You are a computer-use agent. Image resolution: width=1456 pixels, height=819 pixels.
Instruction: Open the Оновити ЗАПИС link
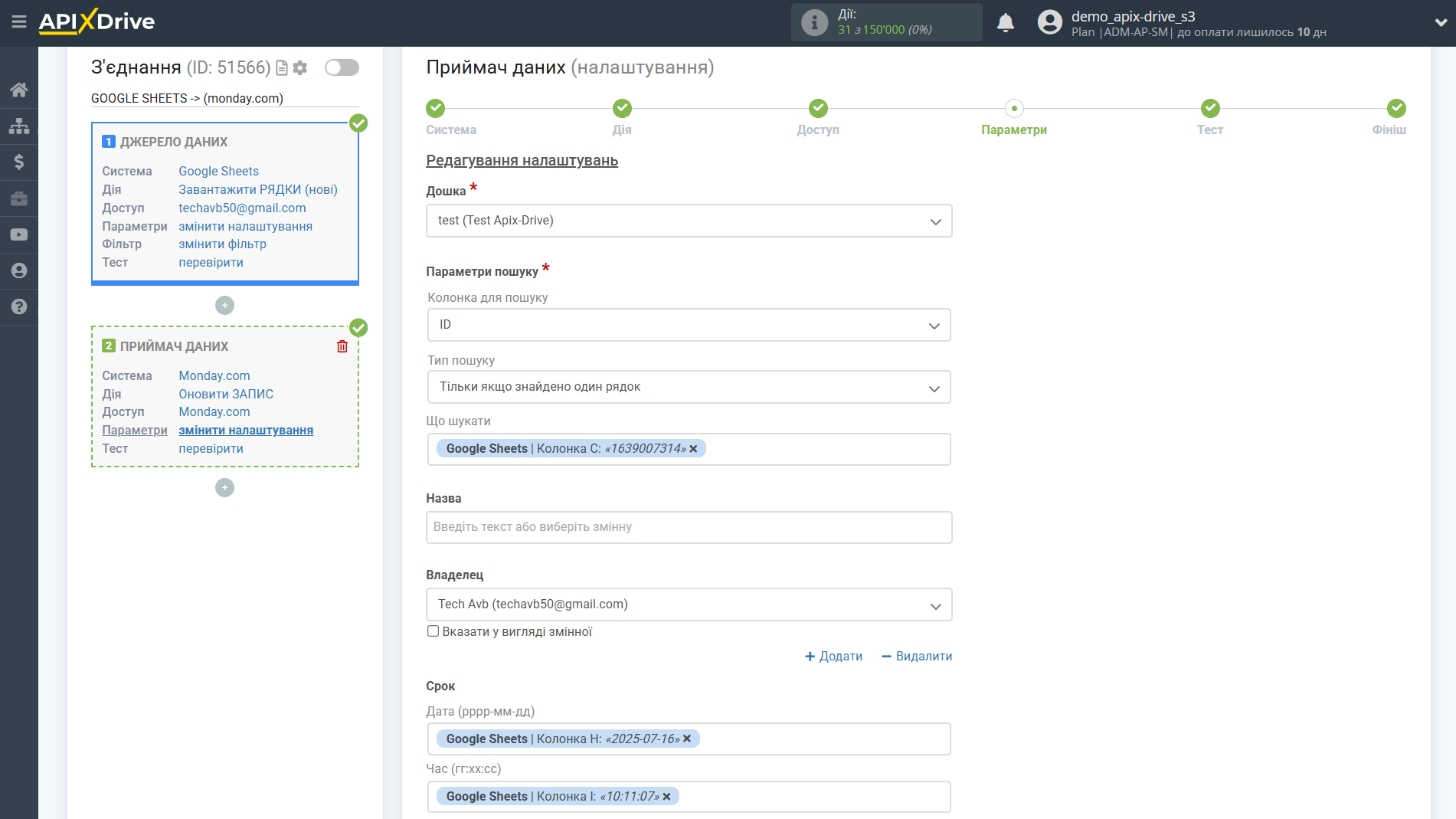coord(226,395)
